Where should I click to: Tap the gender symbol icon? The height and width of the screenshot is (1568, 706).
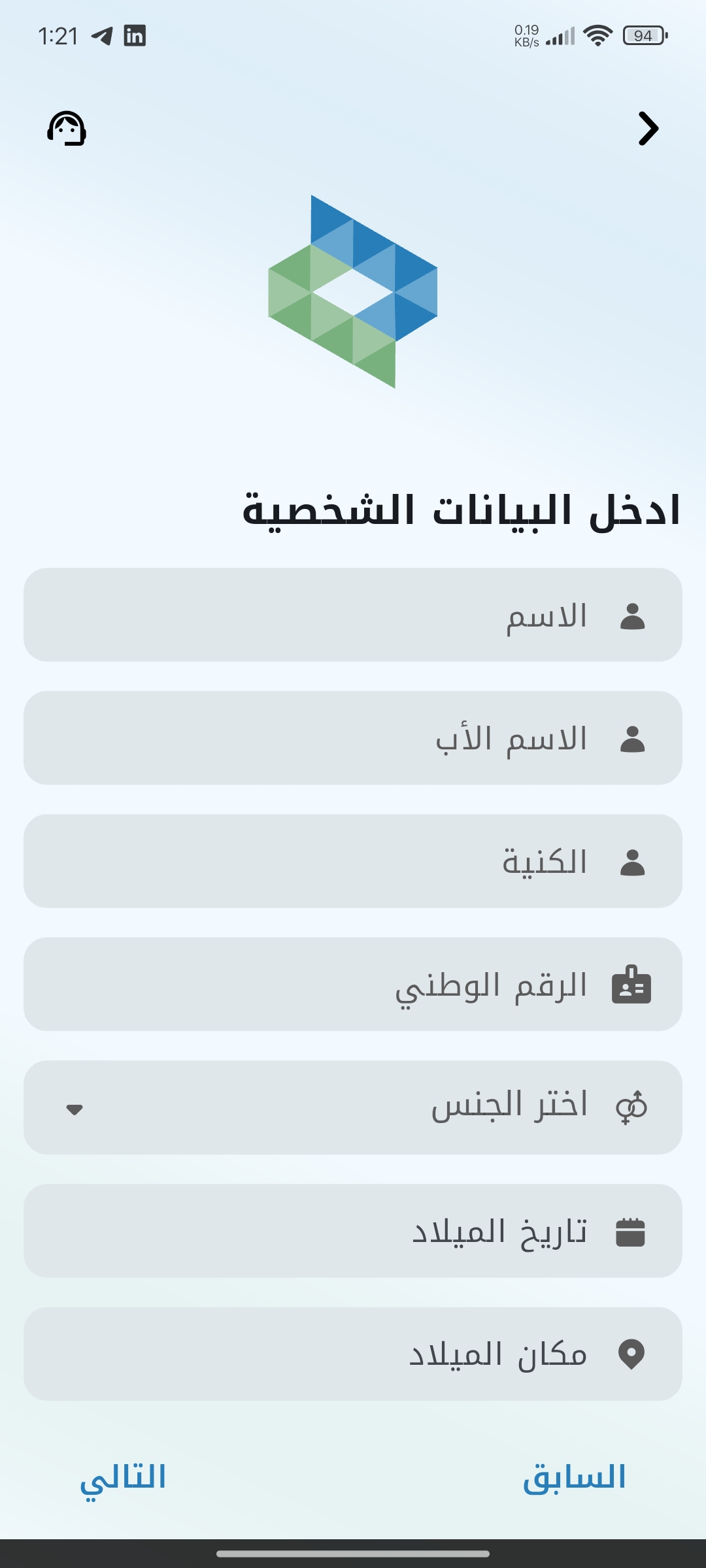point(631,1108)
